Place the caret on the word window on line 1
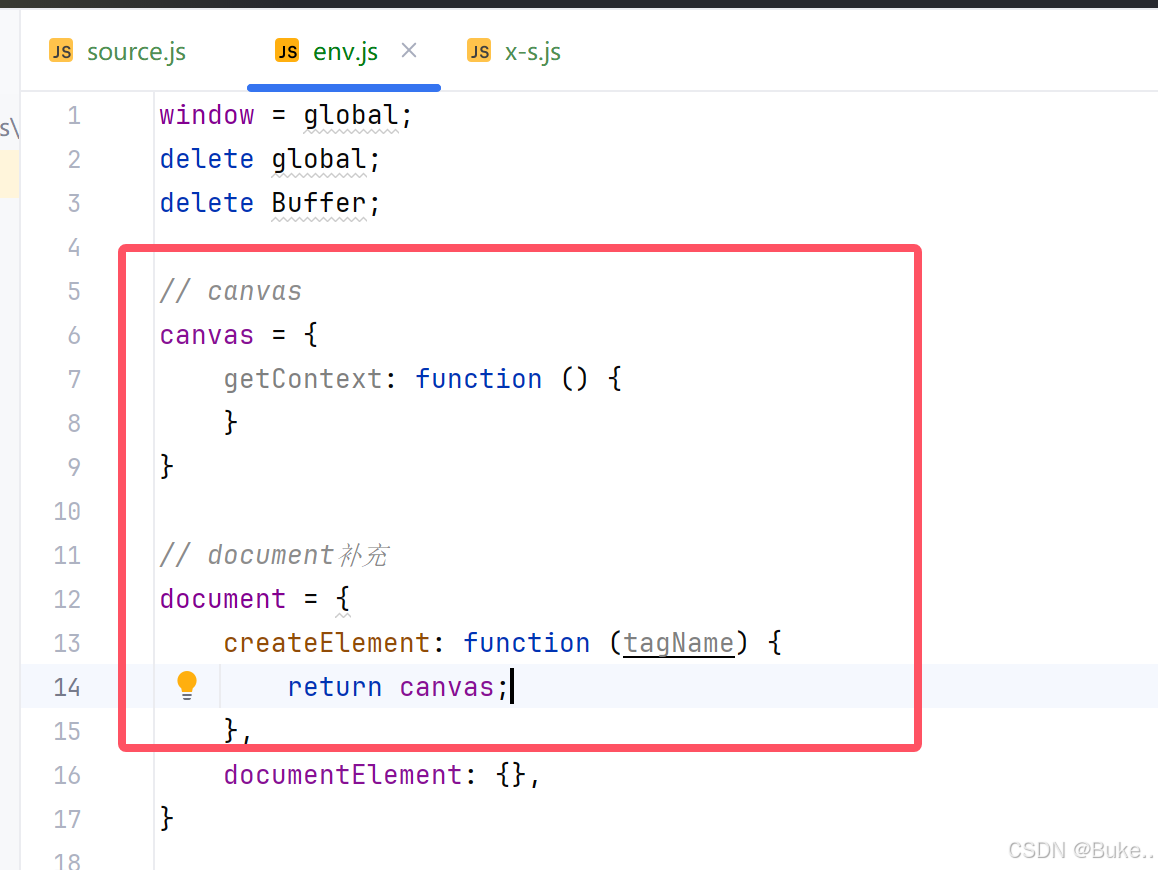Image resolution: width=1158 pixels, height=870 pixels. pyautogui.click(x=206, y=114)
